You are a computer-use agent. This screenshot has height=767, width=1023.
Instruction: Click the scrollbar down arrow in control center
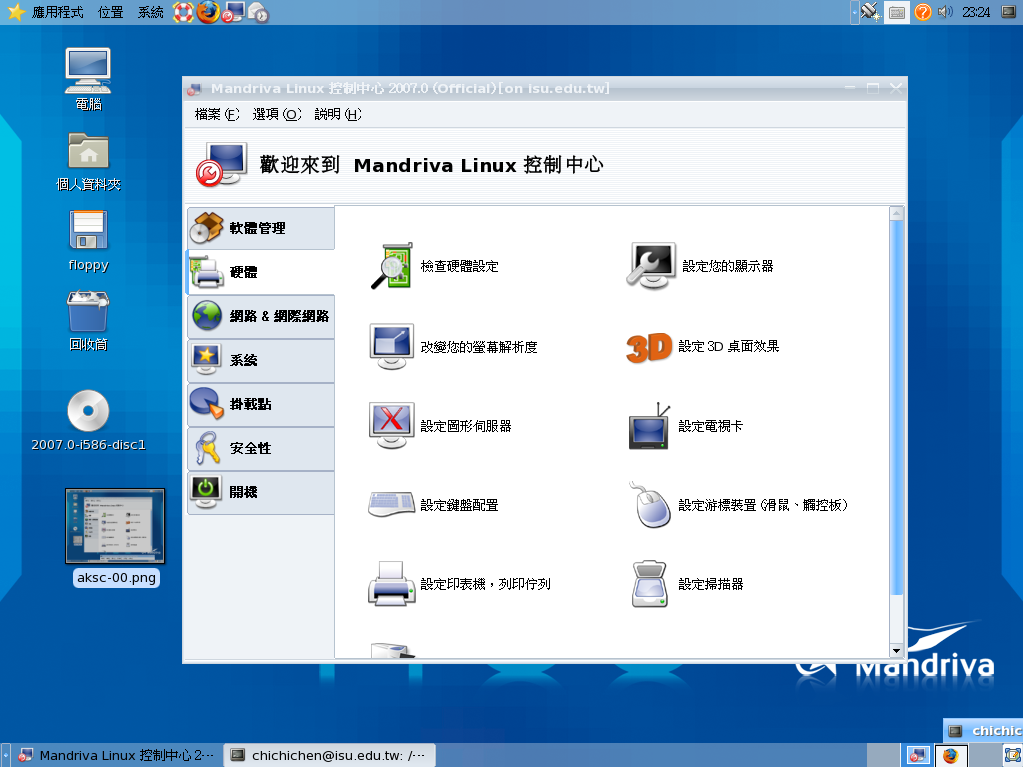tap(896, 651)
